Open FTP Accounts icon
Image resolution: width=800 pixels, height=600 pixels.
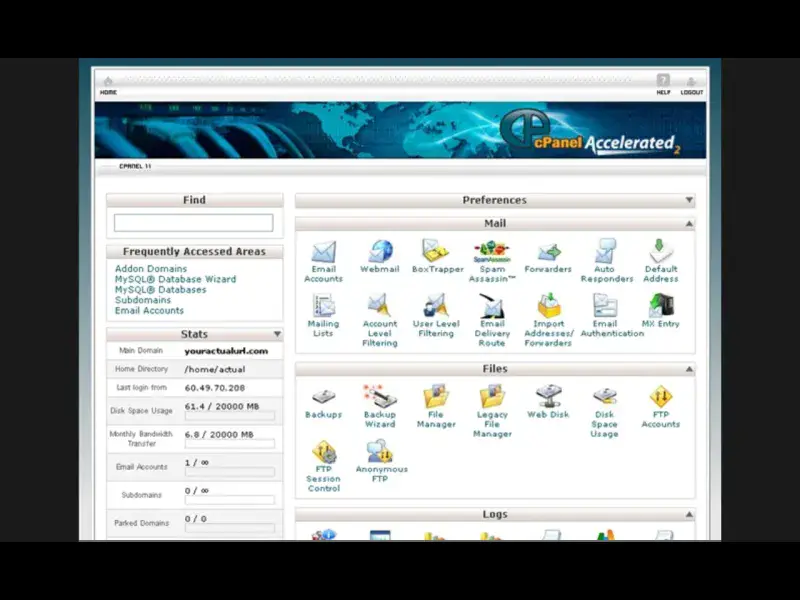[661, 397]
